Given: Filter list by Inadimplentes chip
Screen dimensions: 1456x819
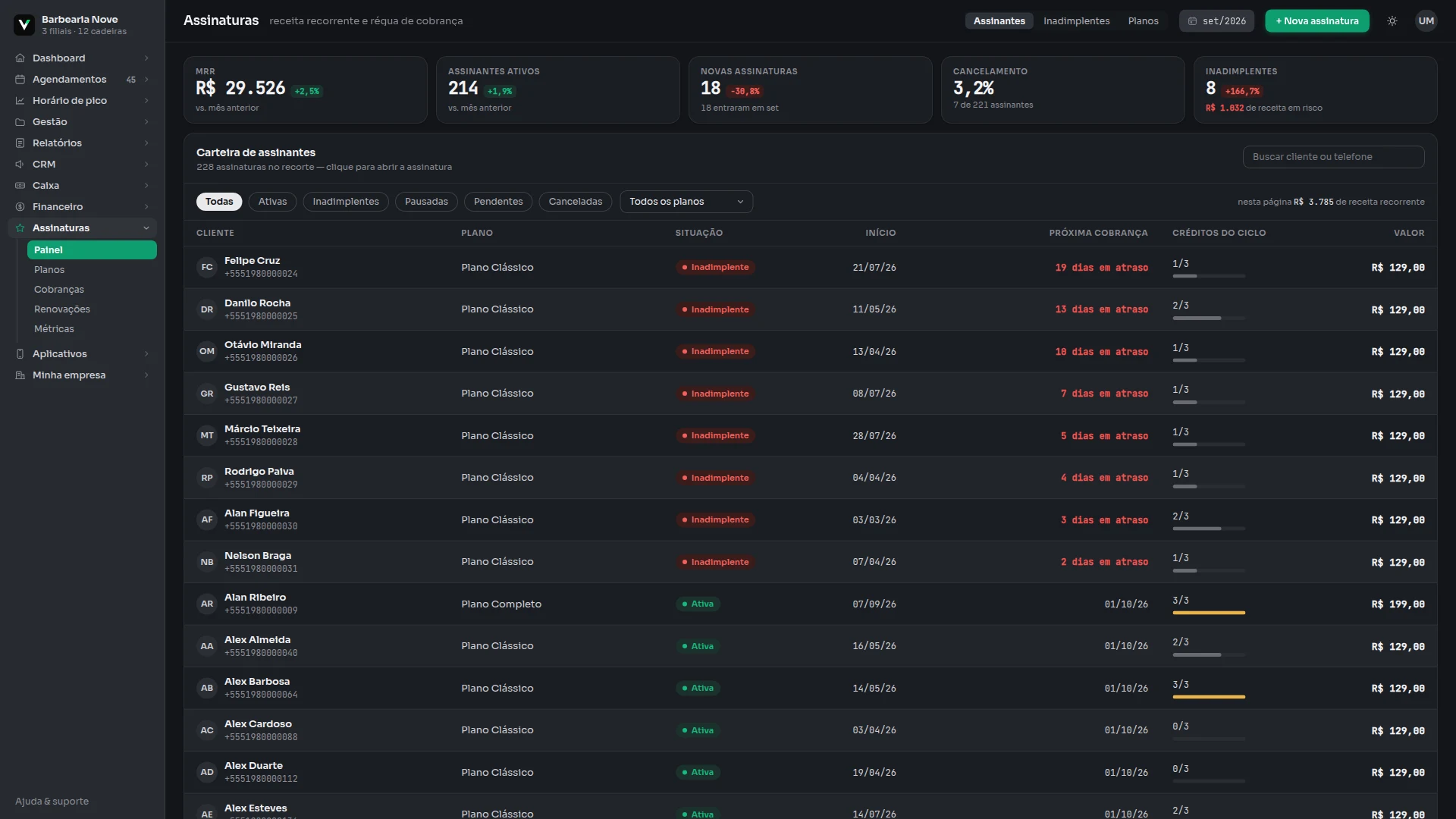Looking at the screenshot, I should [346, 202].
